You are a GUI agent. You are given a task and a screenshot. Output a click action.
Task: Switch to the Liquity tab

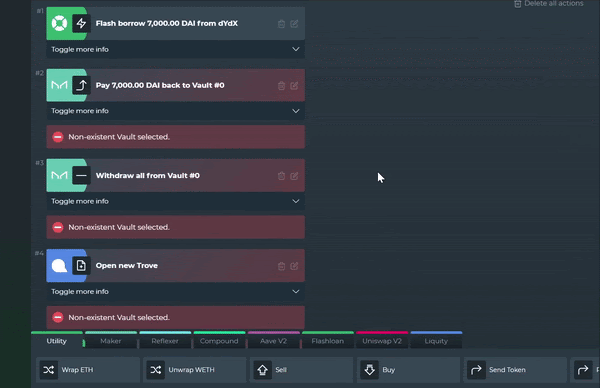tap(436, 341)
